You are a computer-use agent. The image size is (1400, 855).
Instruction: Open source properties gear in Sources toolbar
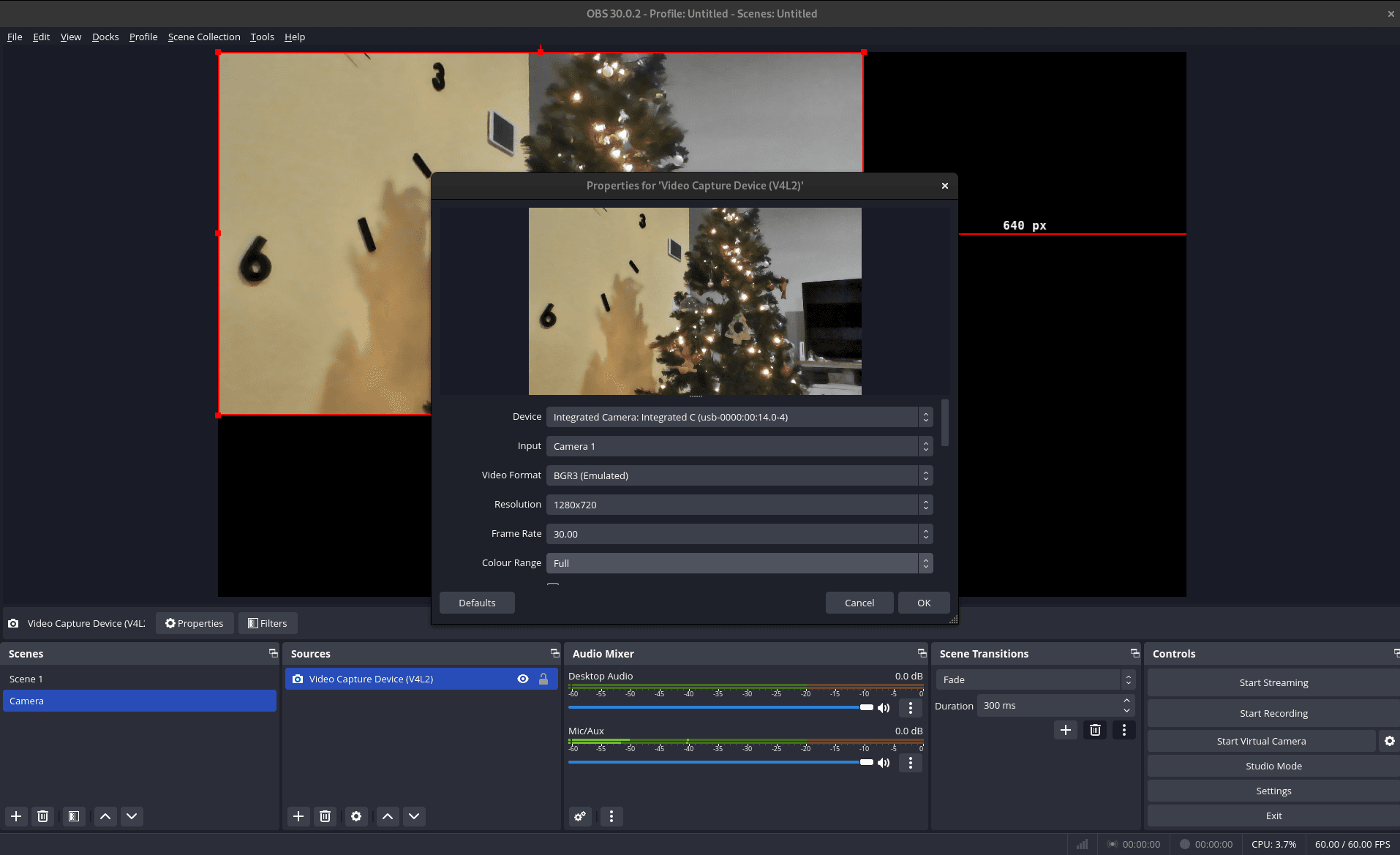[x=356, y=816]
